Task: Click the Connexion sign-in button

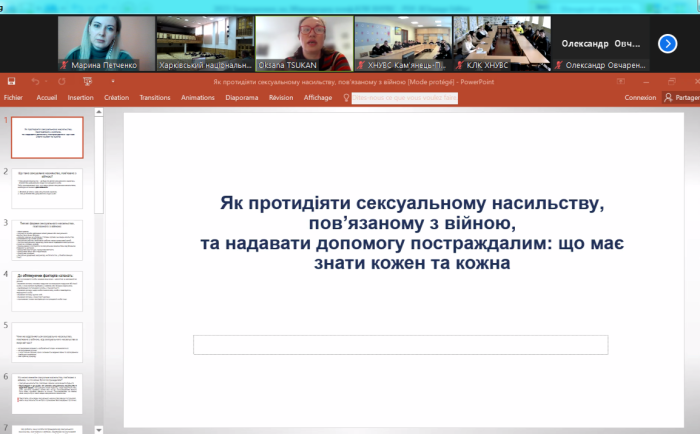Action: click(640, 98)
